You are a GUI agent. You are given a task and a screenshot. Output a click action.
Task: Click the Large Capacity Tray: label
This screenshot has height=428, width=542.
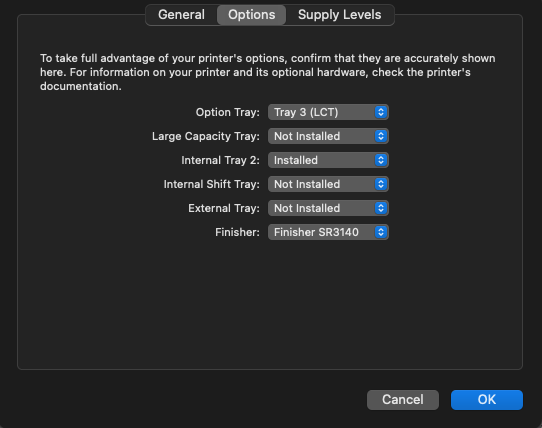(x=206, y=136)
